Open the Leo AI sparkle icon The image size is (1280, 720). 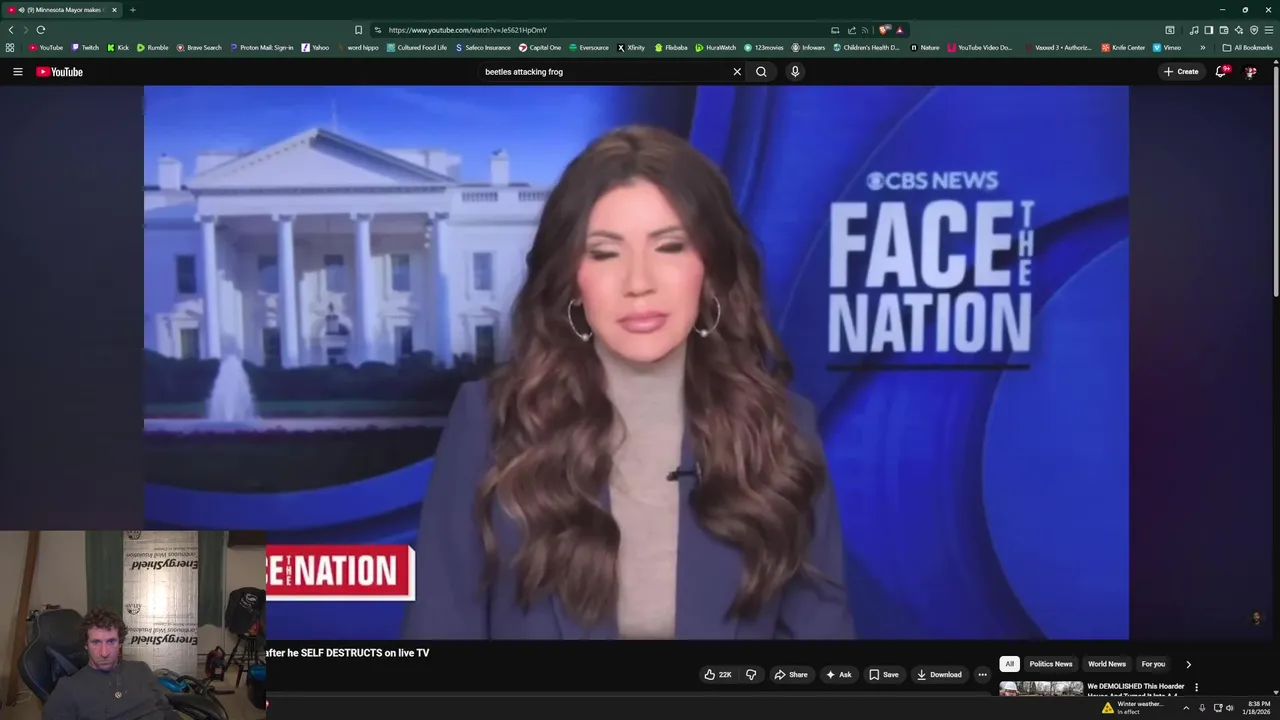pos(1239,30)
